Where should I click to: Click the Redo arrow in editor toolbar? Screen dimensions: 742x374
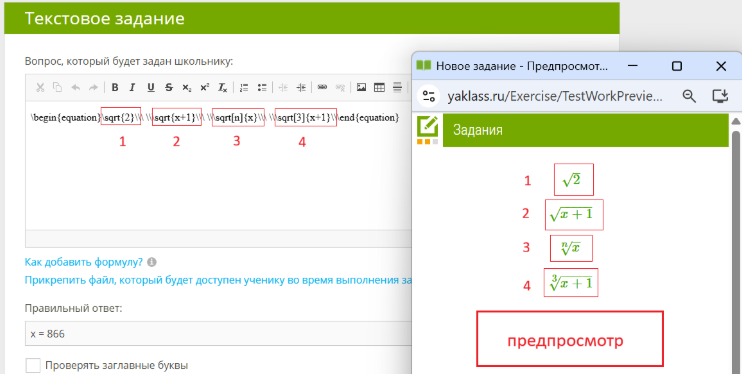pos(93,88)
